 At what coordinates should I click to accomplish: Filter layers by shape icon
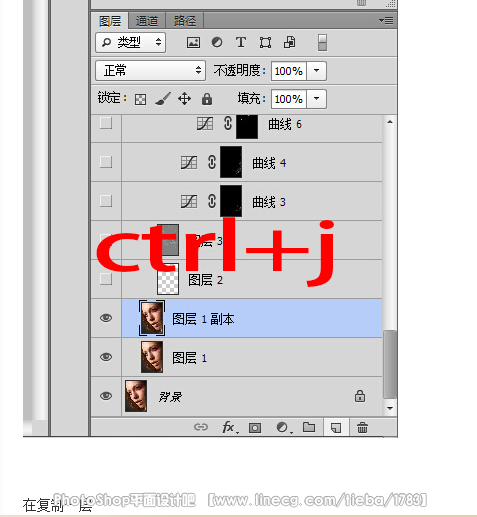click(x=265, y=43)
